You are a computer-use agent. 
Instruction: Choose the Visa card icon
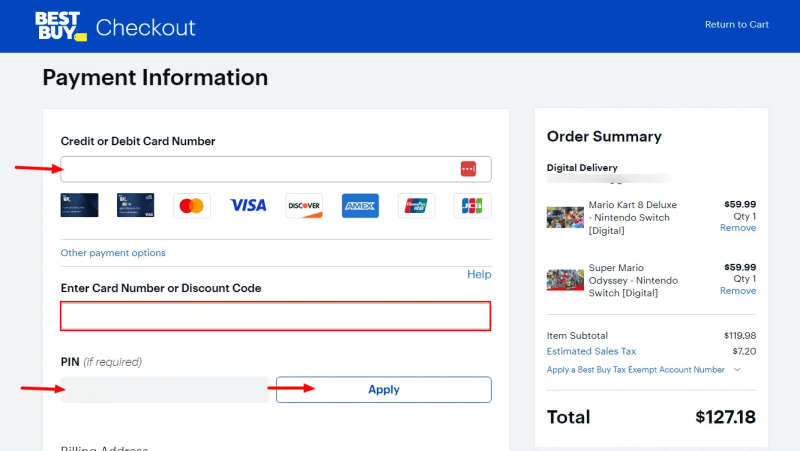tap(248, 206)
